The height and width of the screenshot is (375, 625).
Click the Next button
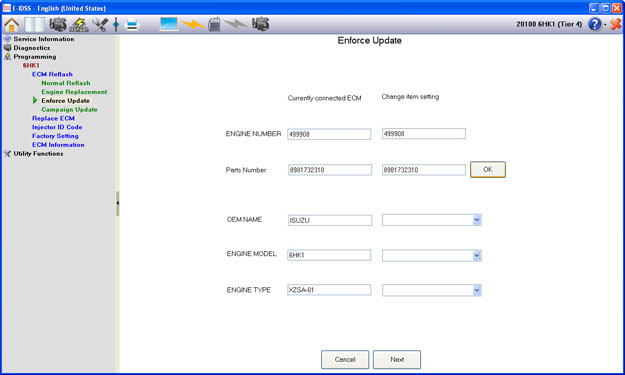pos(397,359)
